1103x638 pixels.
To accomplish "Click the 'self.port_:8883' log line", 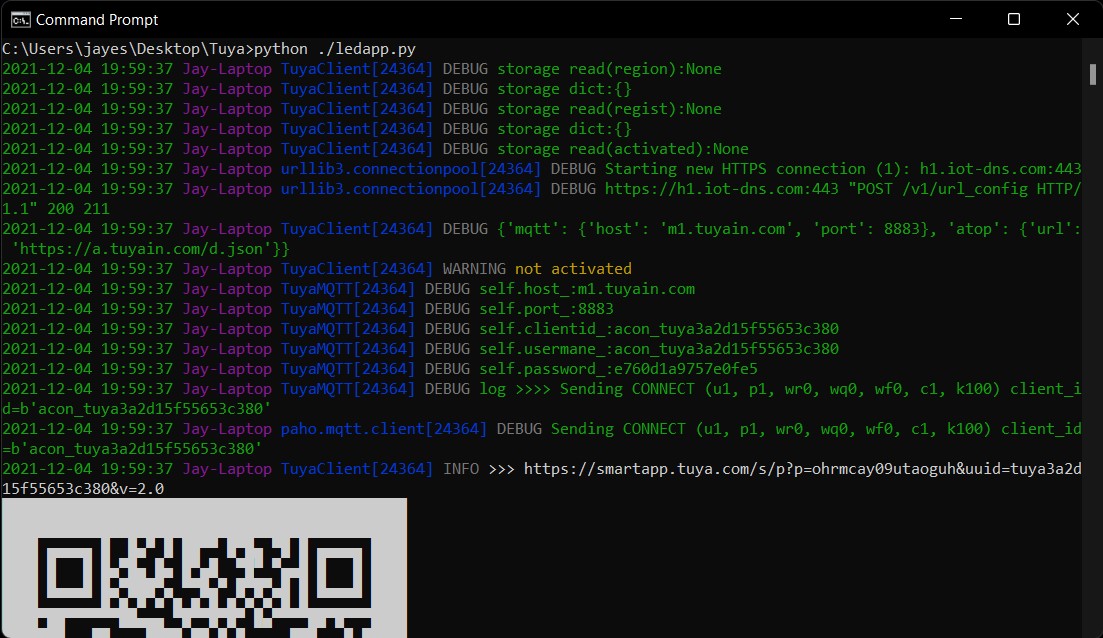I will 546,309.
